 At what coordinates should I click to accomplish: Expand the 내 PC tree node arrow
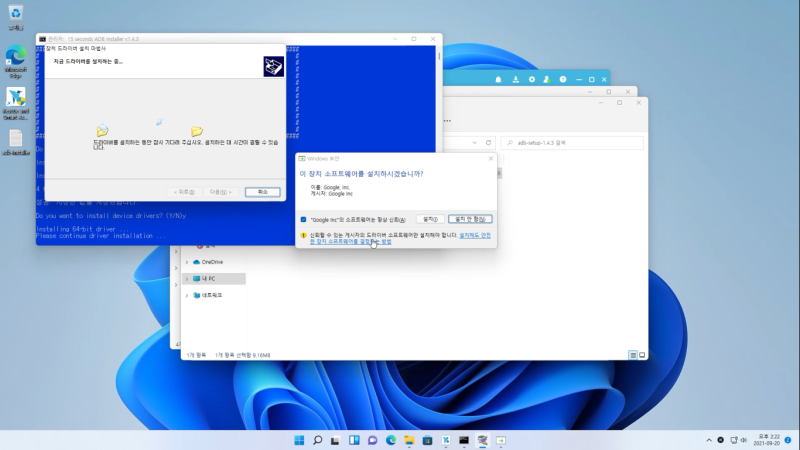187,279
